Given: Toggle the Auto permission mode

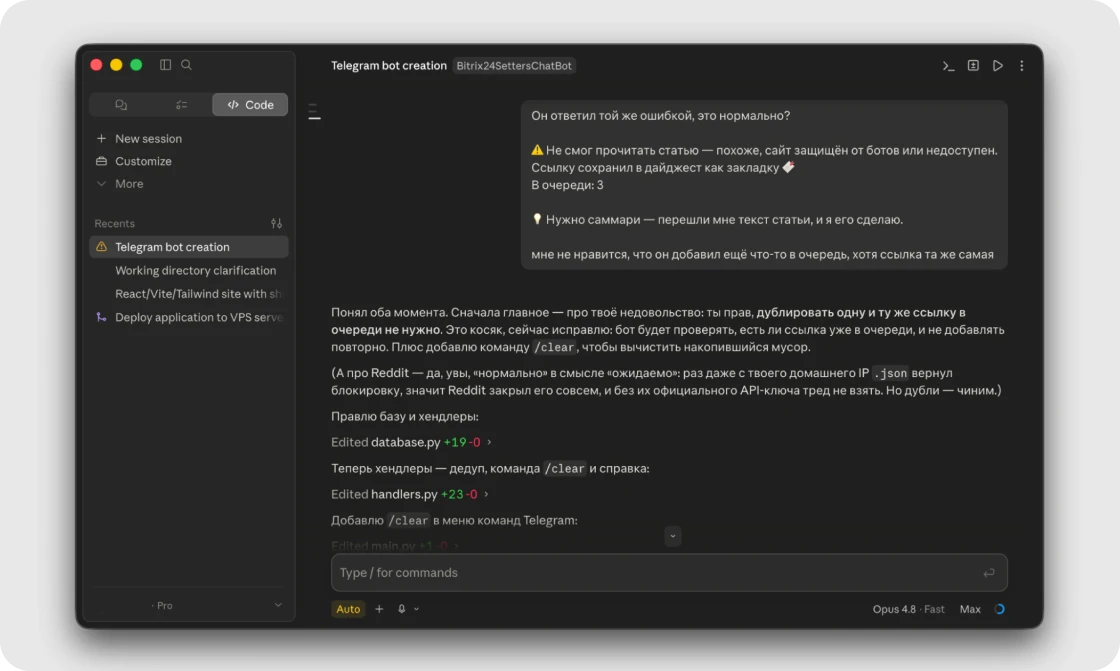Looking at the screenshot, I should pyautogui.click(x=348, y=609).
